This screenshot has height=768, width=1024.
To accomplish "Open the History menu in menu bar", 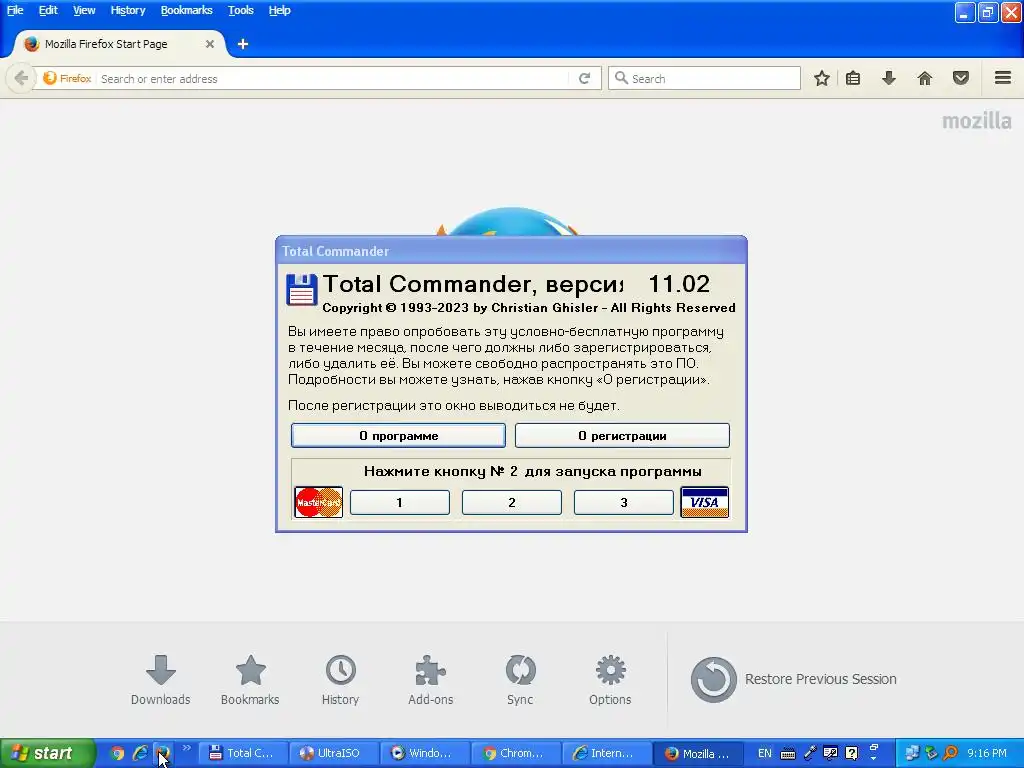I will (127, 10).
